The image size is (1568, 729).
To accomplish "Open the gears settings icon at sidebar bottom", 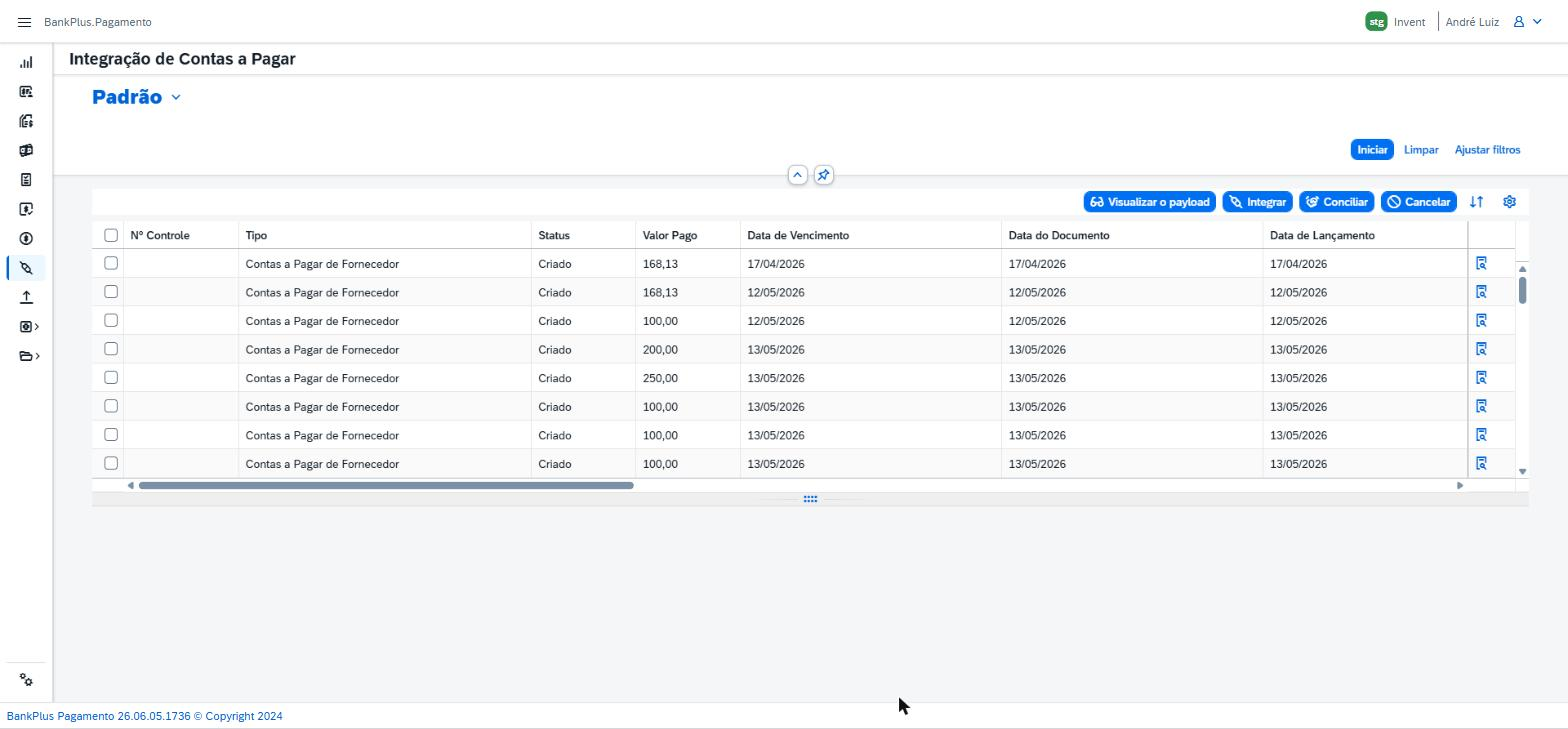I will pos(26,680).
